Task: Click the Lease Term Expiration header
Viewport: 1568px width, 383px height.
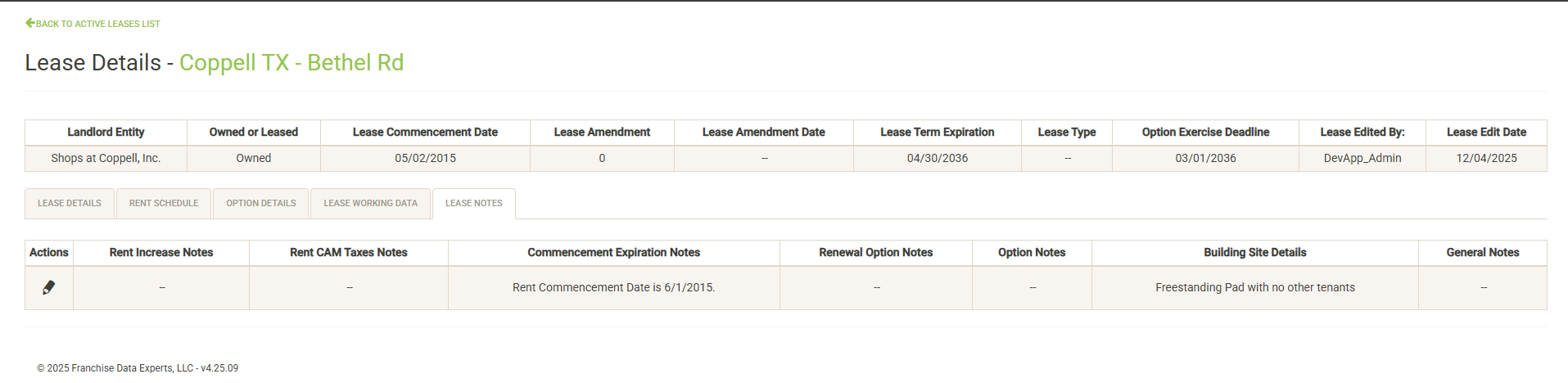Action: tap(937, 132)
